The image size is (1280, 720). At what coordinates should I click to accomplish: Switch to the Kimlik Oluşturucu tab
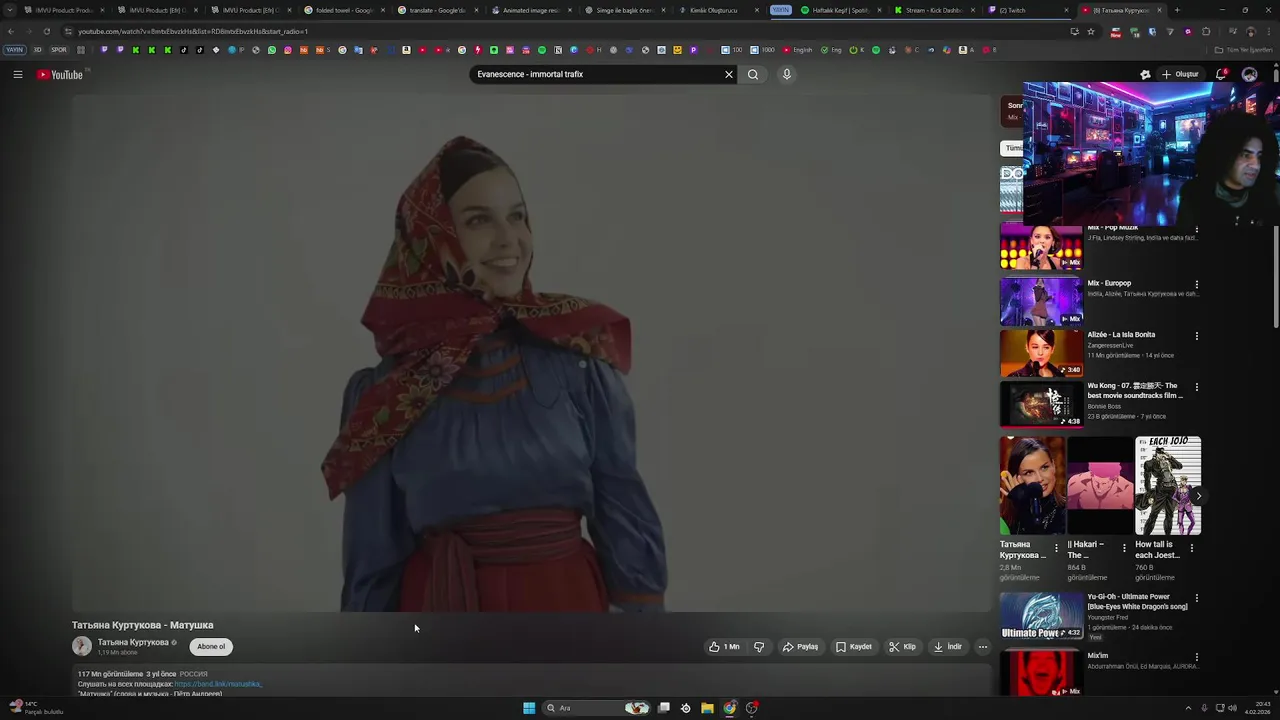pyautogui.click(x=717, y=10)
